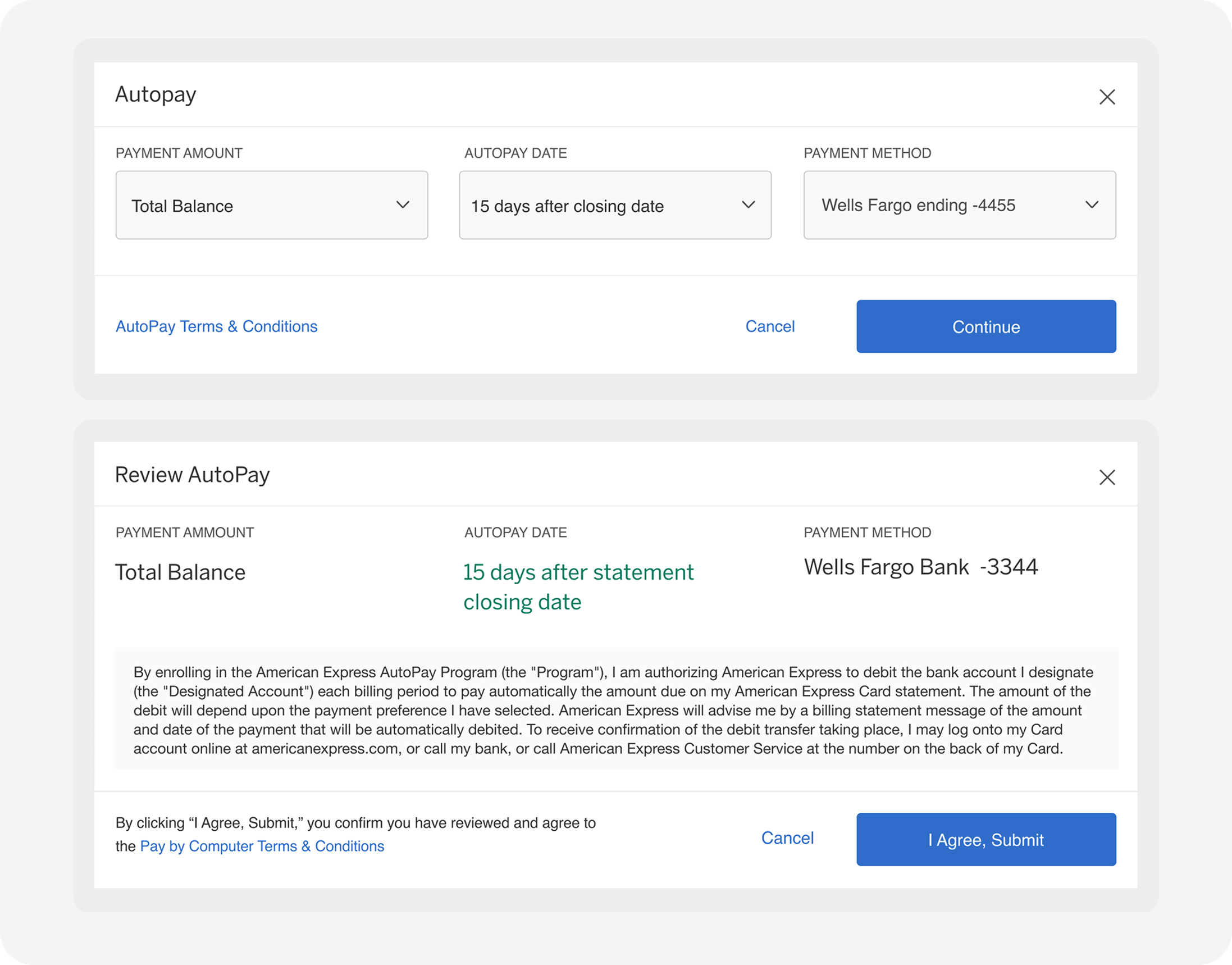Open the Wells Fargo ending -4455 dropdown
The height and width of the screenshot is (965, 1232).
960,205
